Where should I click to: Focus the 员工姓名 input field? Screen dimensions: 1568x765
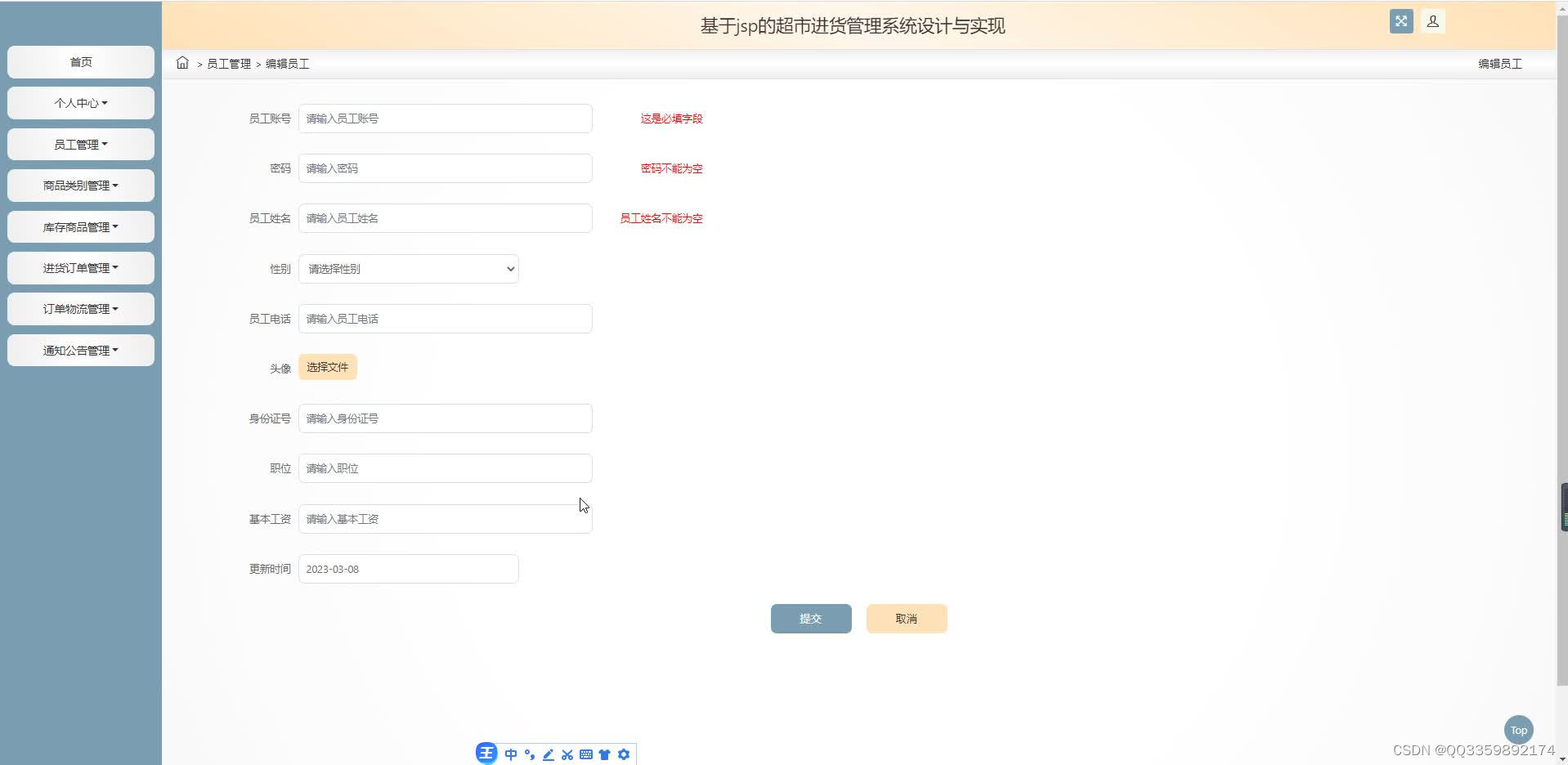pyautogui.click(x=446, y=218)
